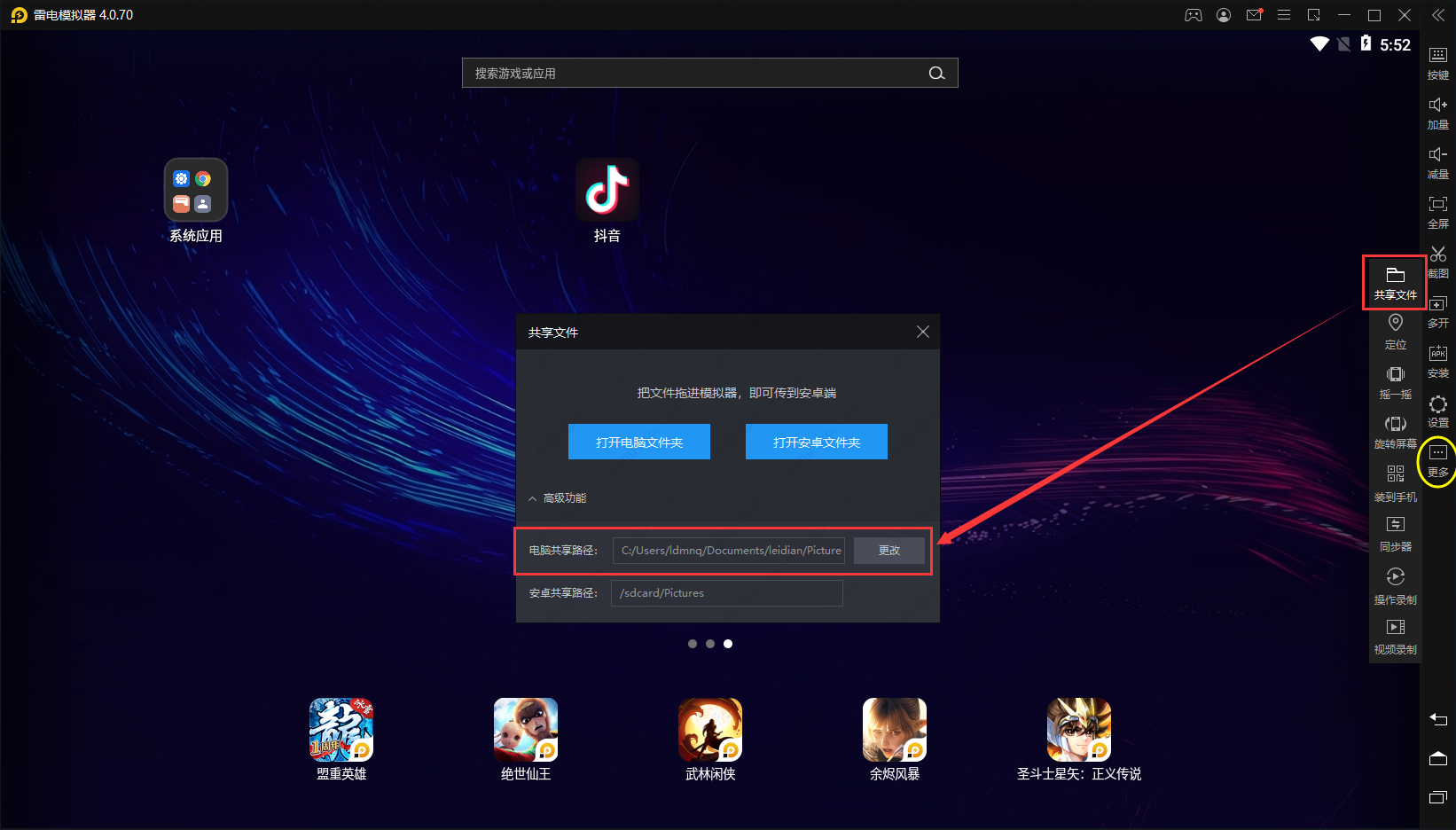This screenshot has height=830, width=1456.
Task: Open the 共享文件 shared folder tool
Action: [x=1395, y=282]
